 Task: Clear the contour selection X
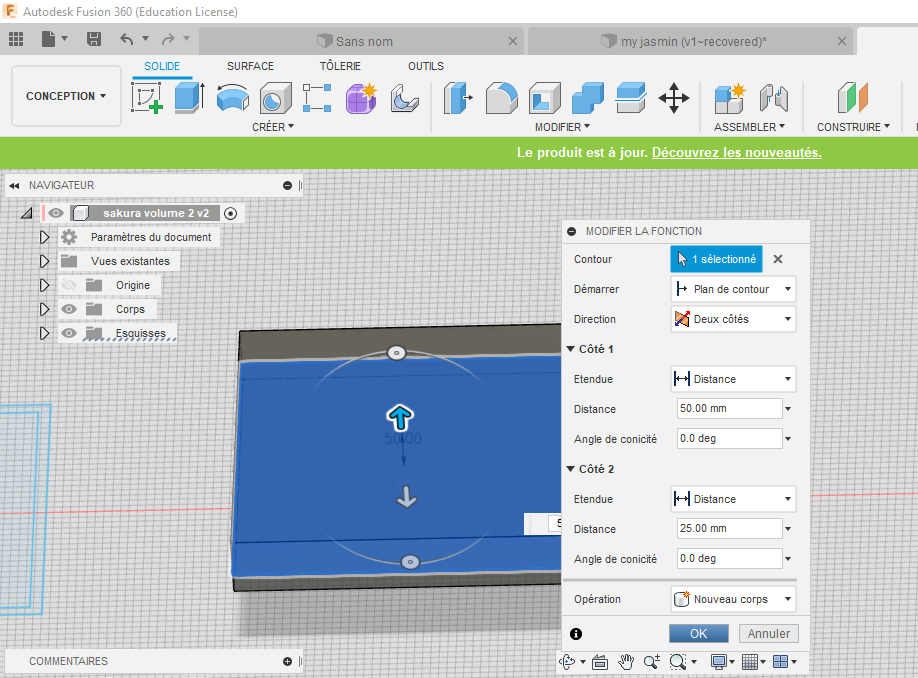coord(777,259)
